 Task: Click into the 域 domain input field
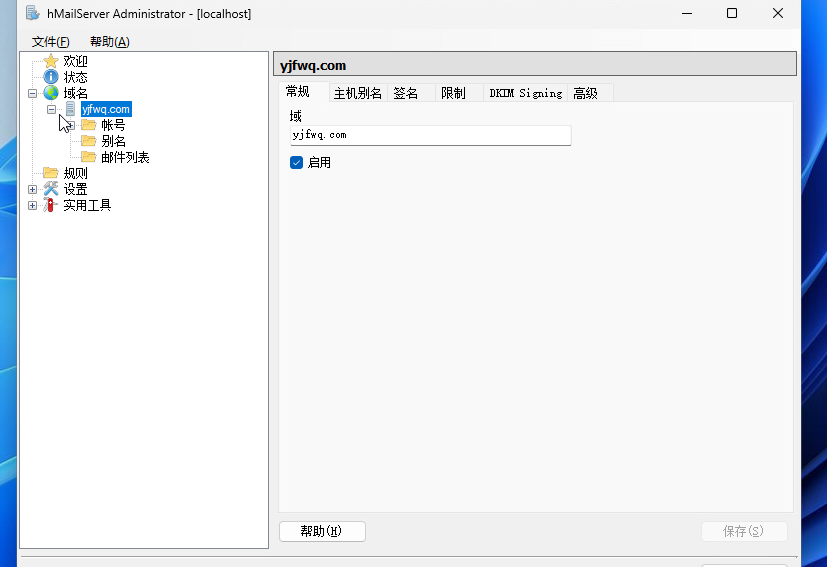[430, 135]
